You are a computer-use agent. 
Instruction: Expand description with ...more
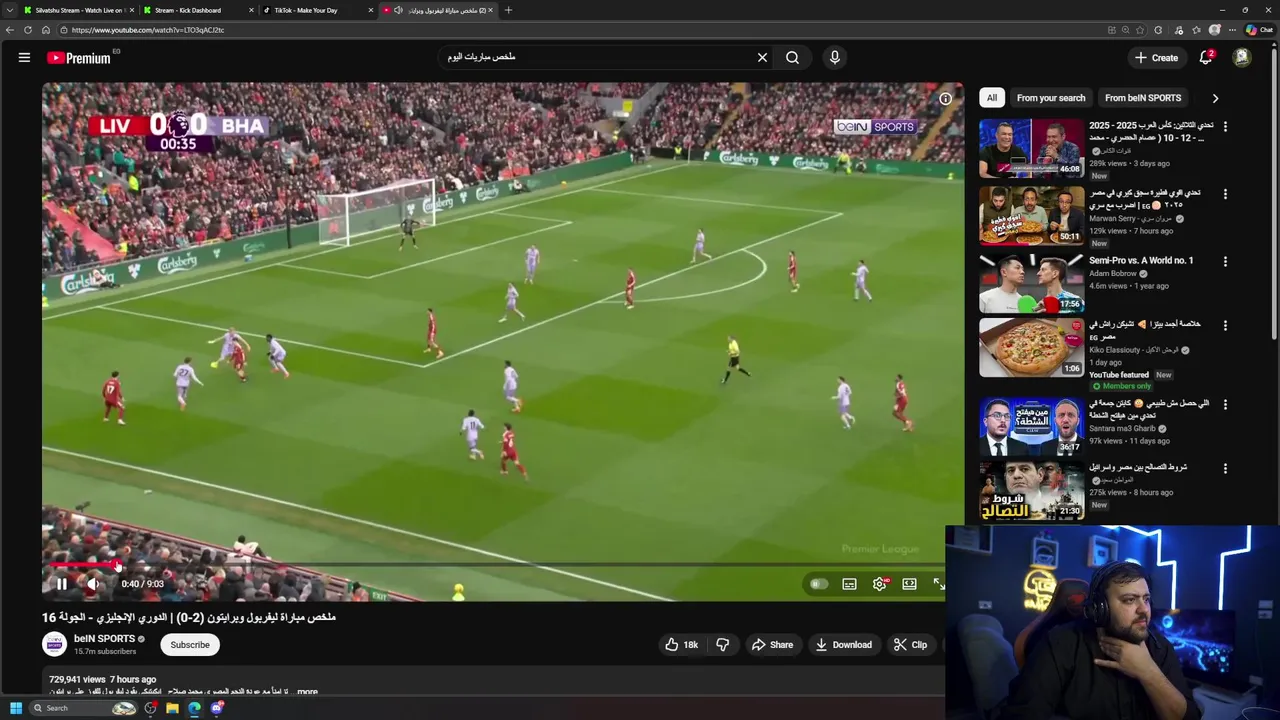(x=307, y=691)
